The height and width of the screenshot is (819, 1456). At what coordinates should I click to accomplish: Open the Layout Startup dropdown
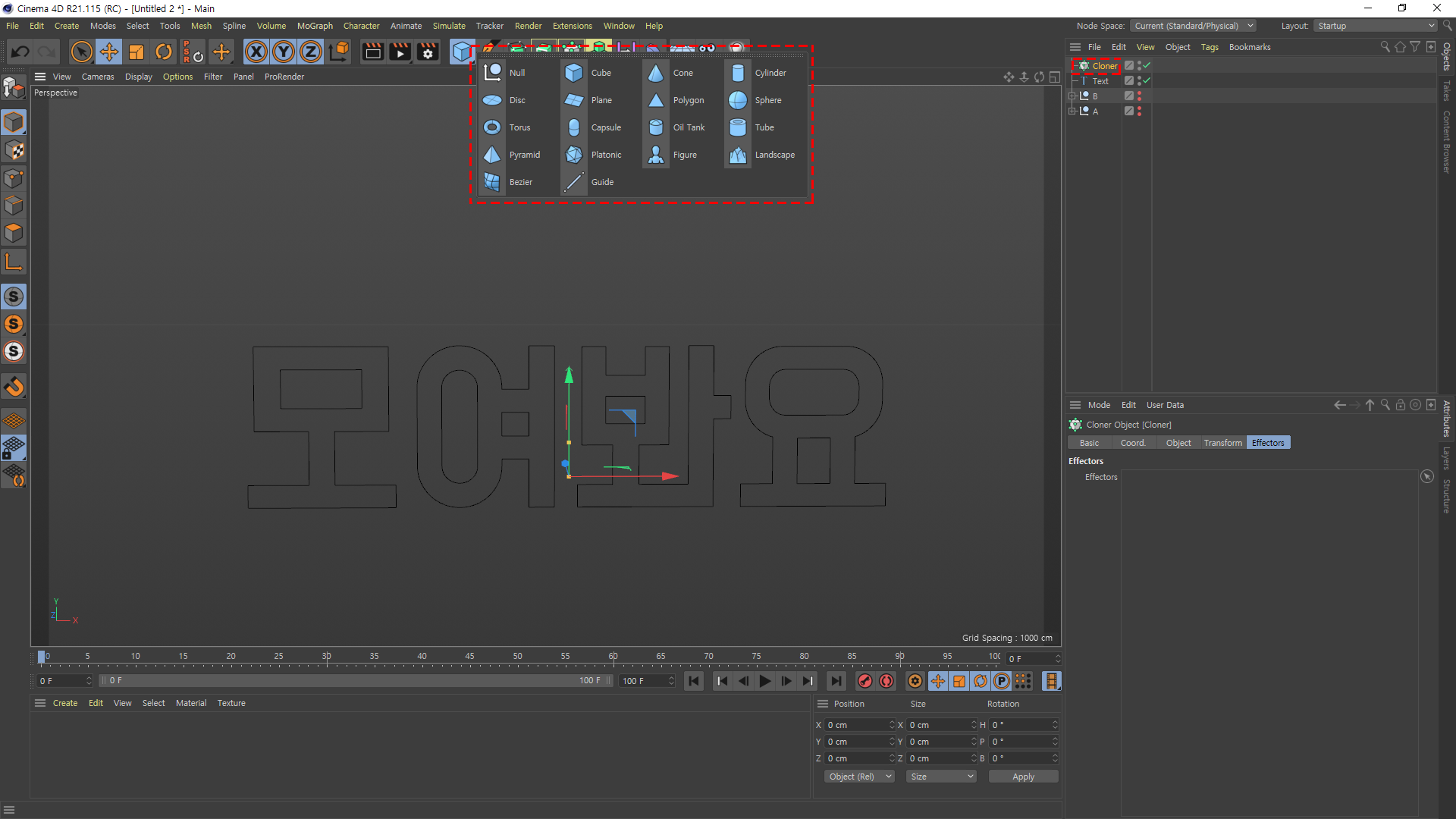[x=1376, y=26]
